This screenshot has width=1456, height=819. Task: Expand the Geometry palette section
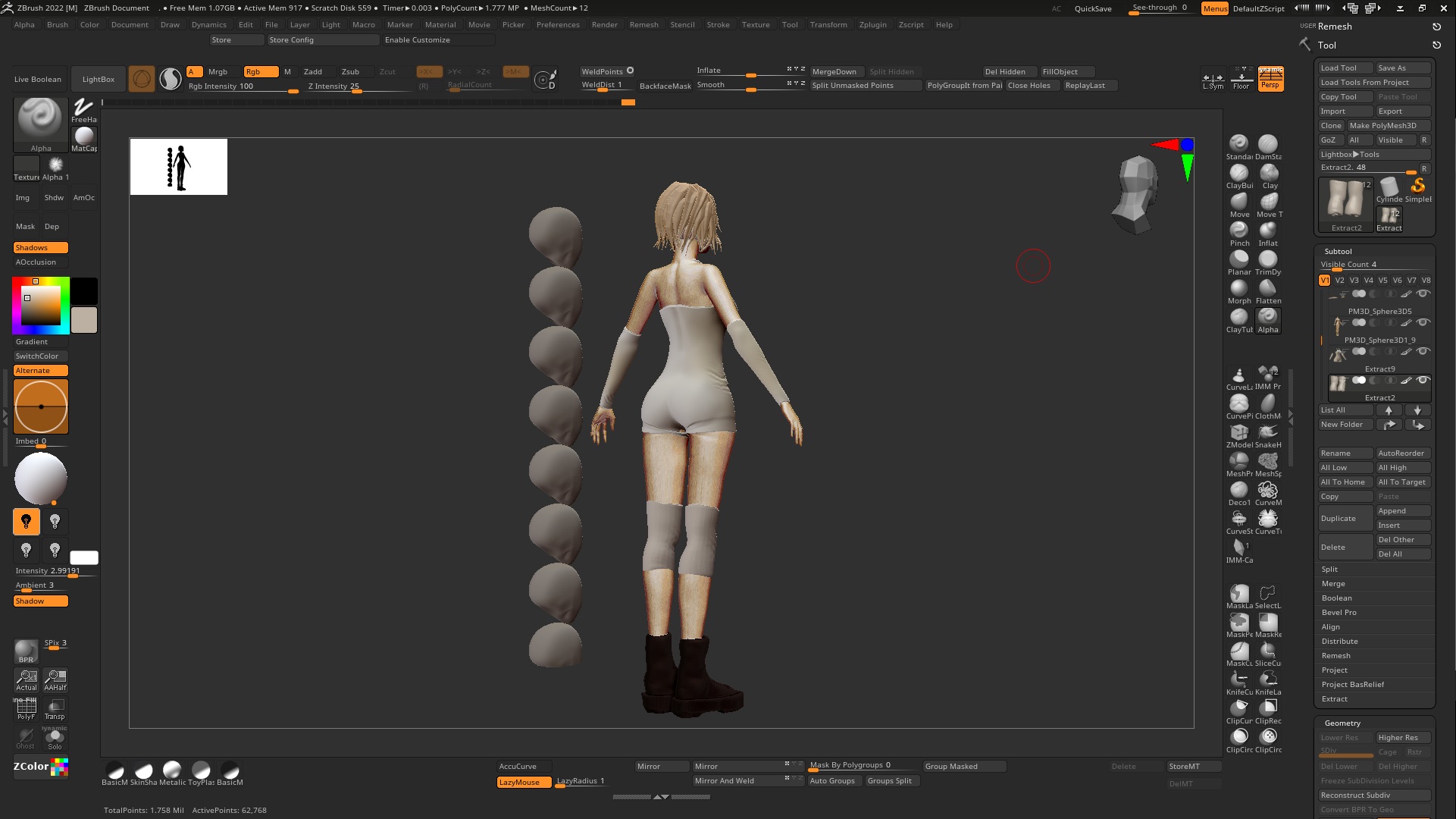[1342, 723]
